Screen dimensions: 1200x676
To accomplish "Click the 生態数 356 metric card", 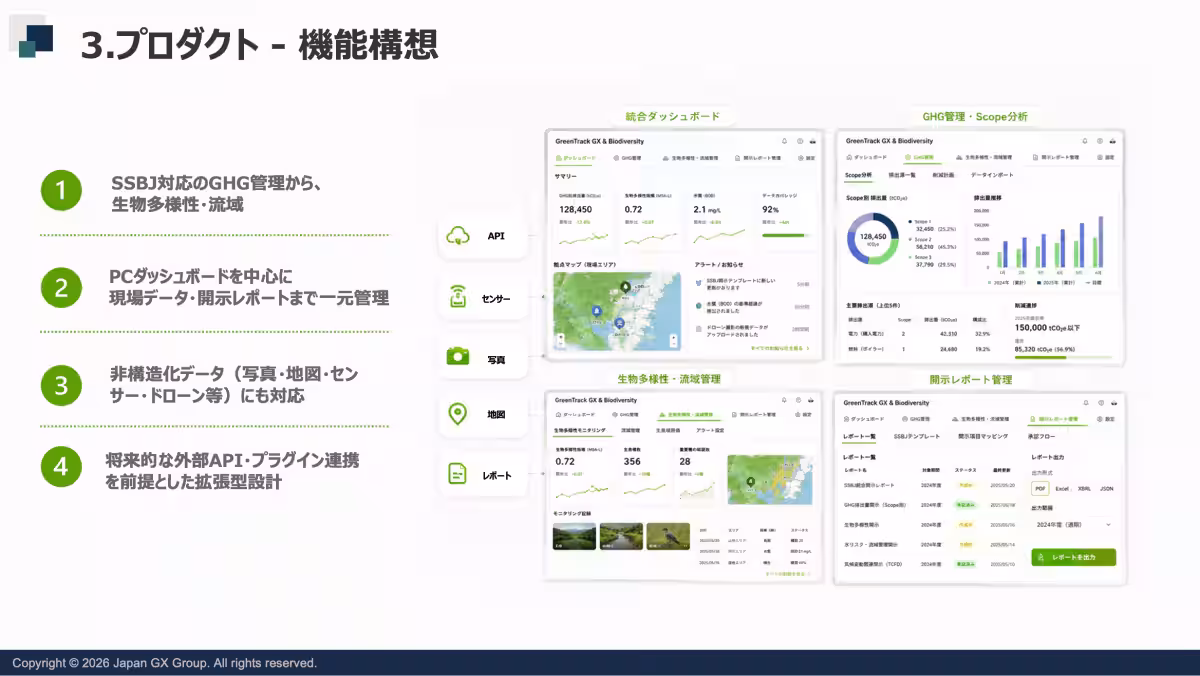I will pos(645,474).
